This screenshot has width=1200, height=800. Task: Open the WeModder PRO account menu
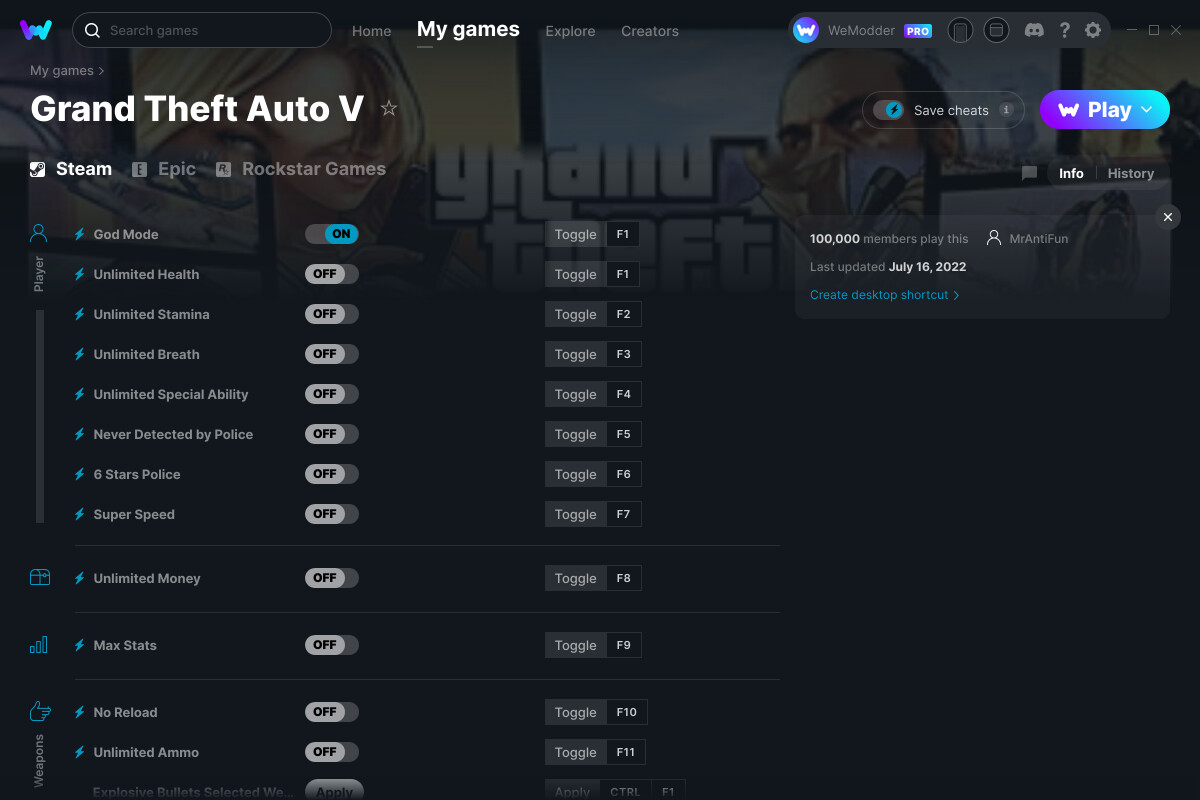[x=863, y=30]
